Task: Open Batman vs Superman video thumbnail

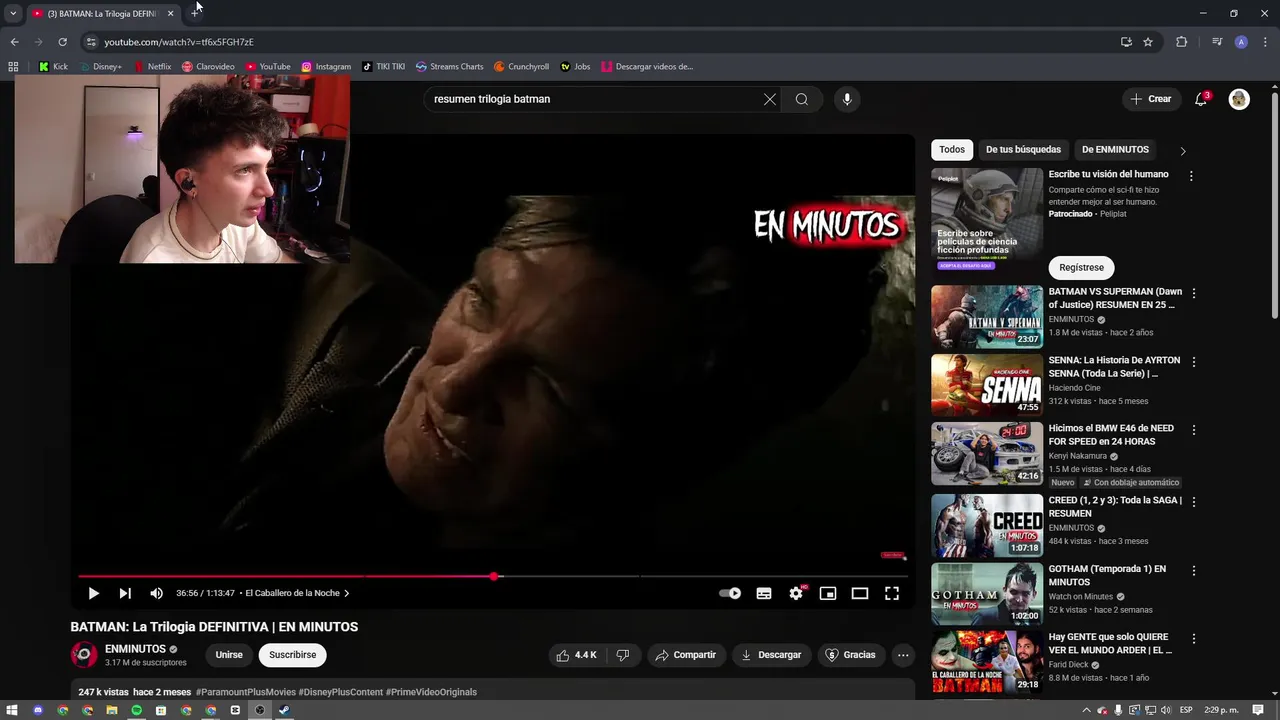Action: (987, 317)
